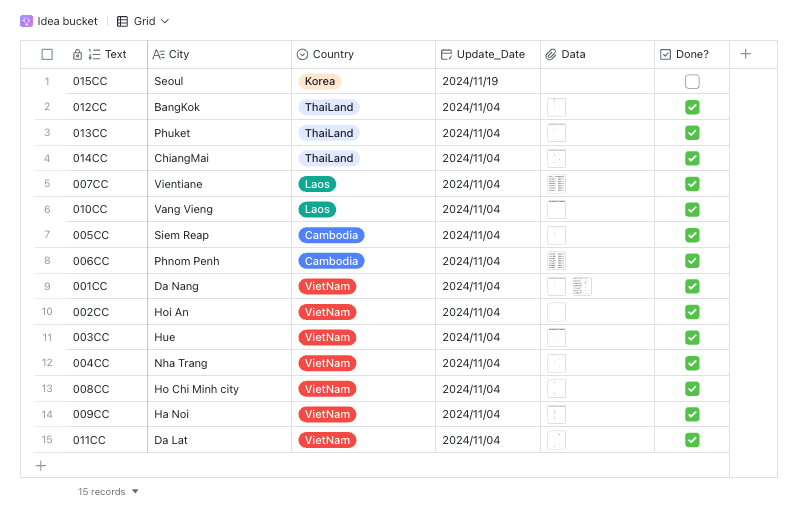This screenshot has height=515, width=811.
Task: Click the purple Idea bucket icon
Action: coord(26,21)
